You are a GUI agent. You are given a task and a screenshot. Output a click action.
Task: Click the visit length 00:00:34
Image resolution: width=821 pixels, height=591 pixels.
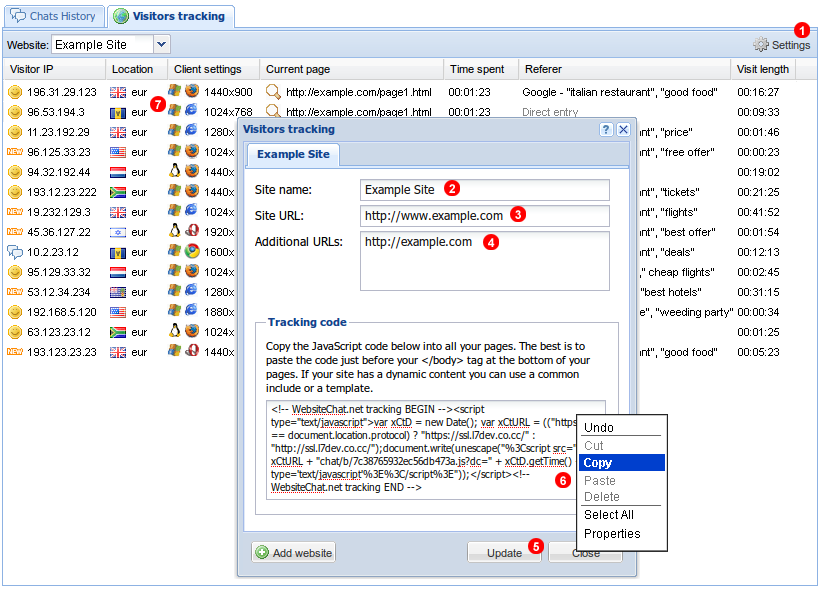[x=758, y=312]
